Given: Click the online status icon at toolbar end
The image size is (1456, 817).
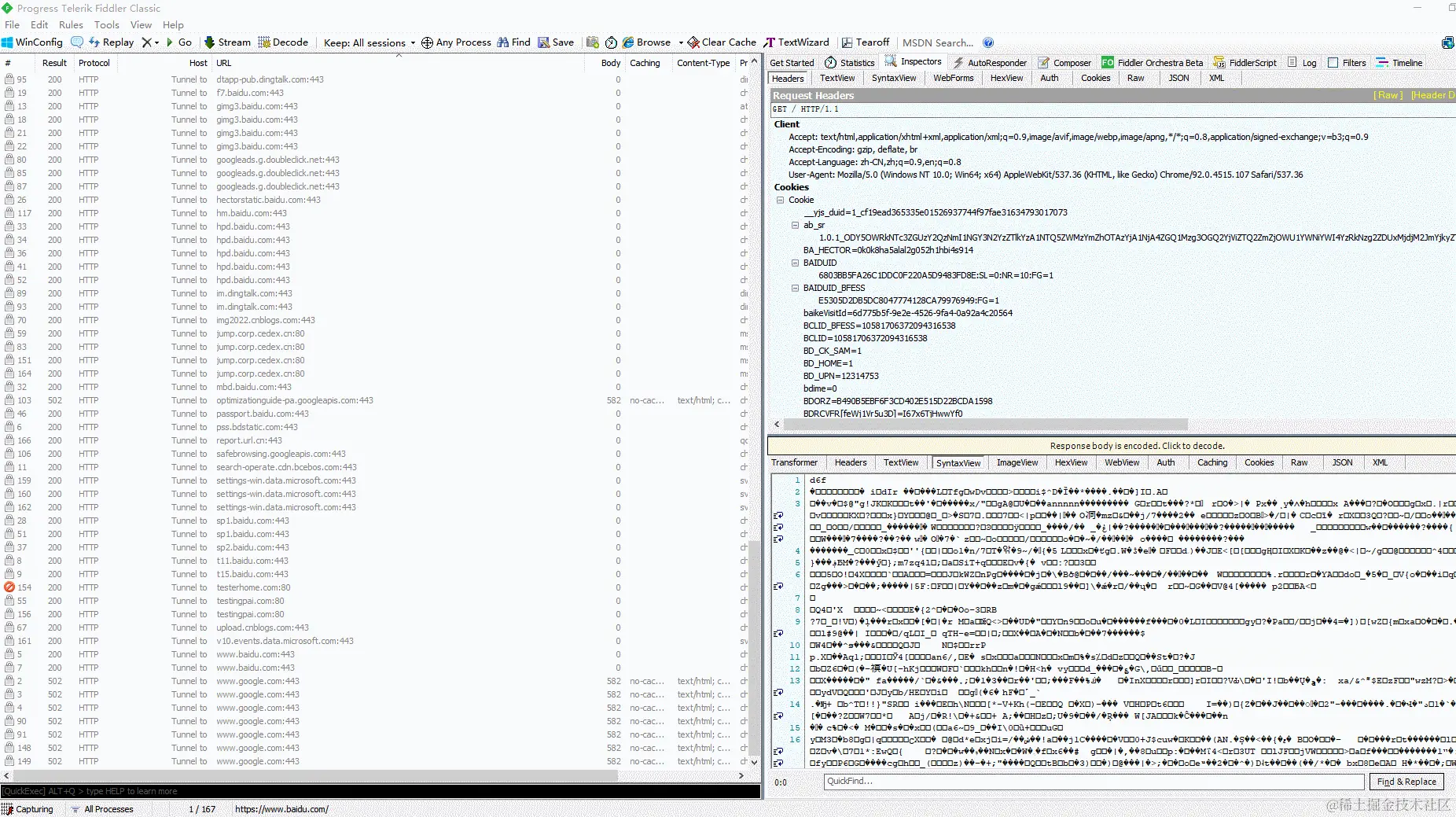Looking at the screenshot, I should click(1447, 42).
